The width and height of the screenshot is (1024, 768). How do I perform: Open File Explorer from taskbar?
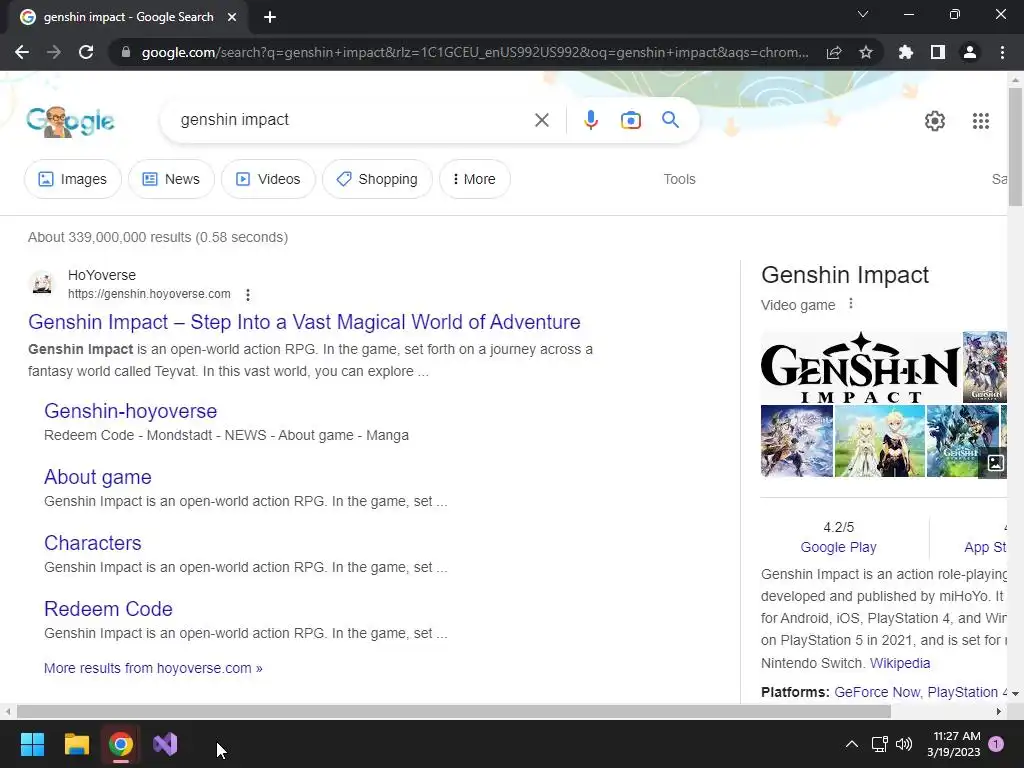tap(76, 744)
